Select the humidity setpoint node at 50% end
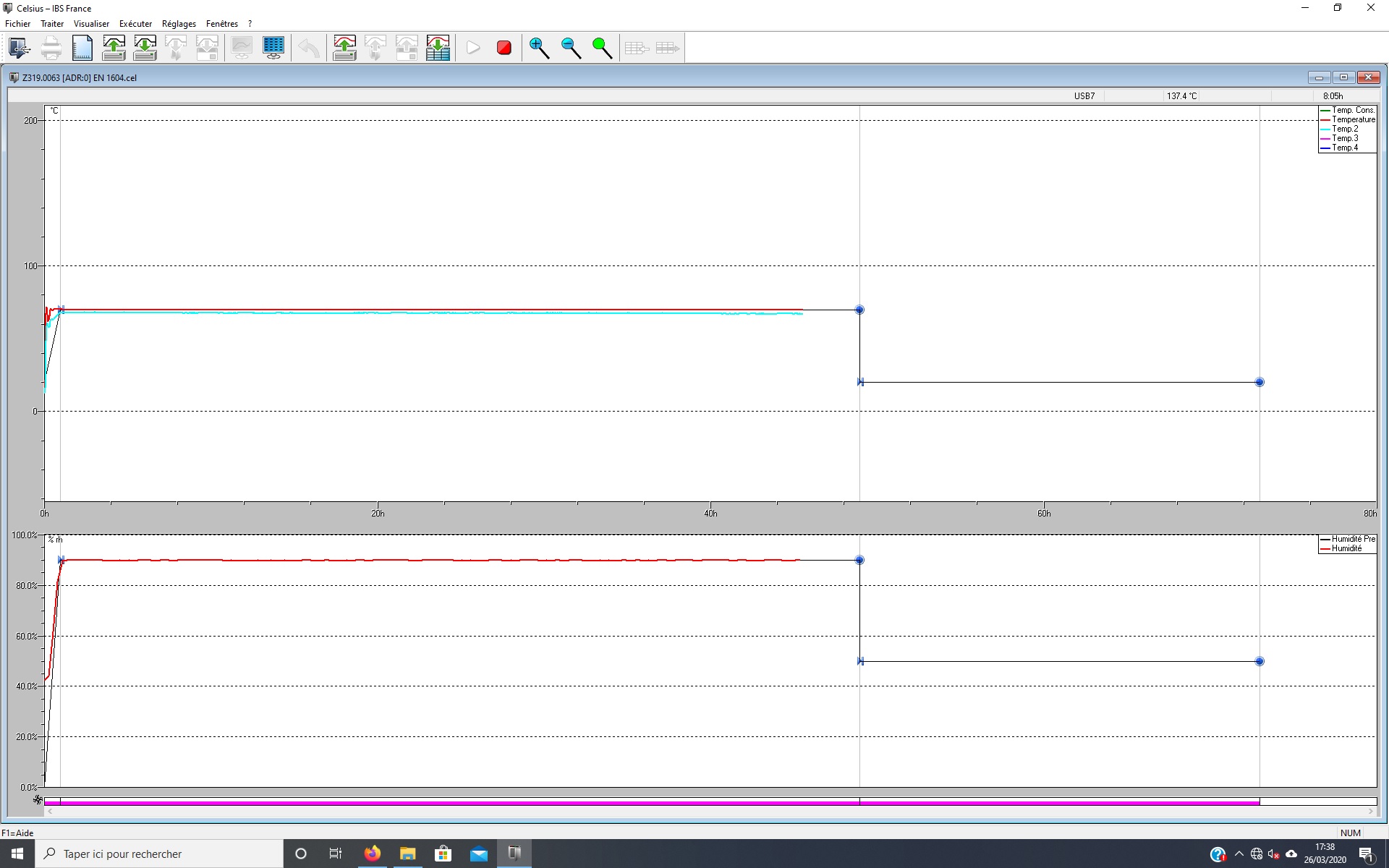Viewport: 1389px width, 868px height. pos(1260,661)
